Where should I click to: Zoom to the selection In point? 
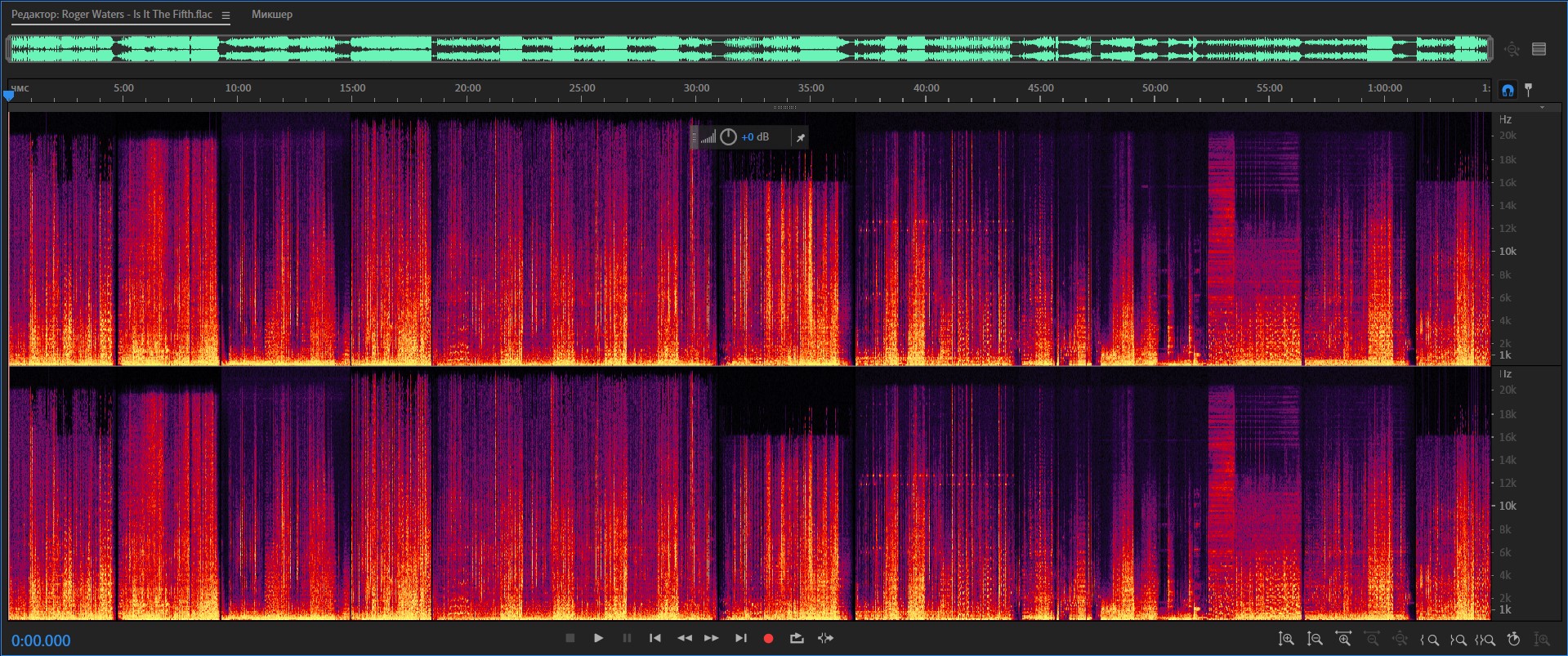1430,640
